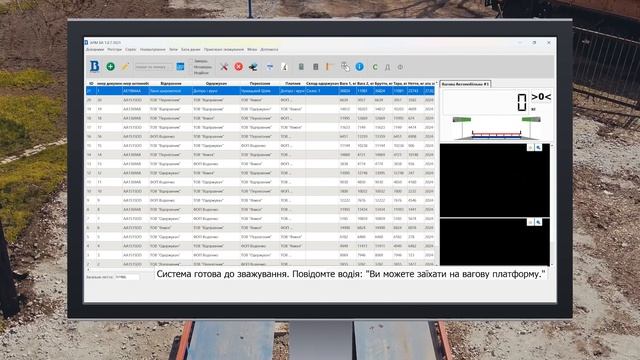Click the left green traffic light sign
This screenshot has height=360, width=640.
coord(462,120)
